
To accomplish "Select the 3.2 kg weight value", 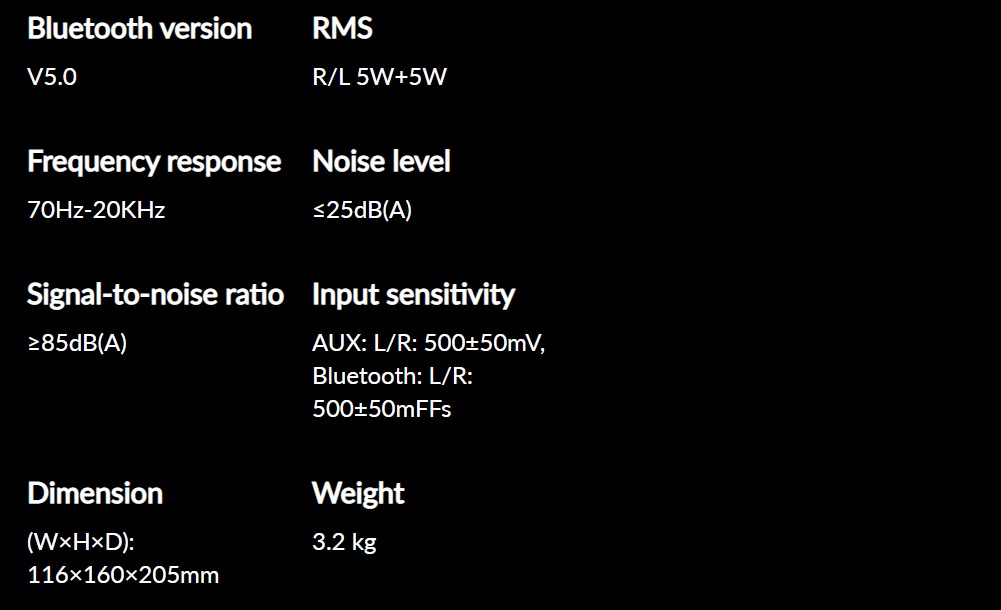I will (344, 542).
